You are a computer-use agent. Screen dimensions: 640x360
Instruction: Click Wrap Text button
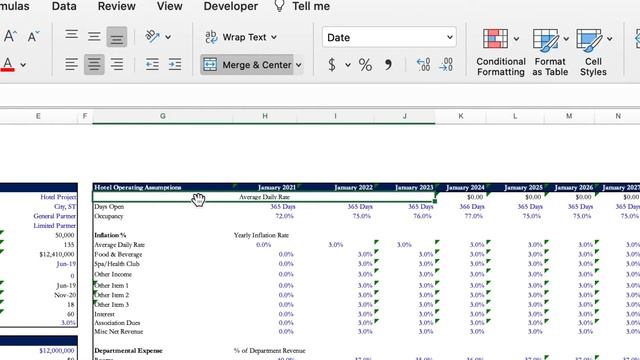pyautogui.click(x=236, y=37)
